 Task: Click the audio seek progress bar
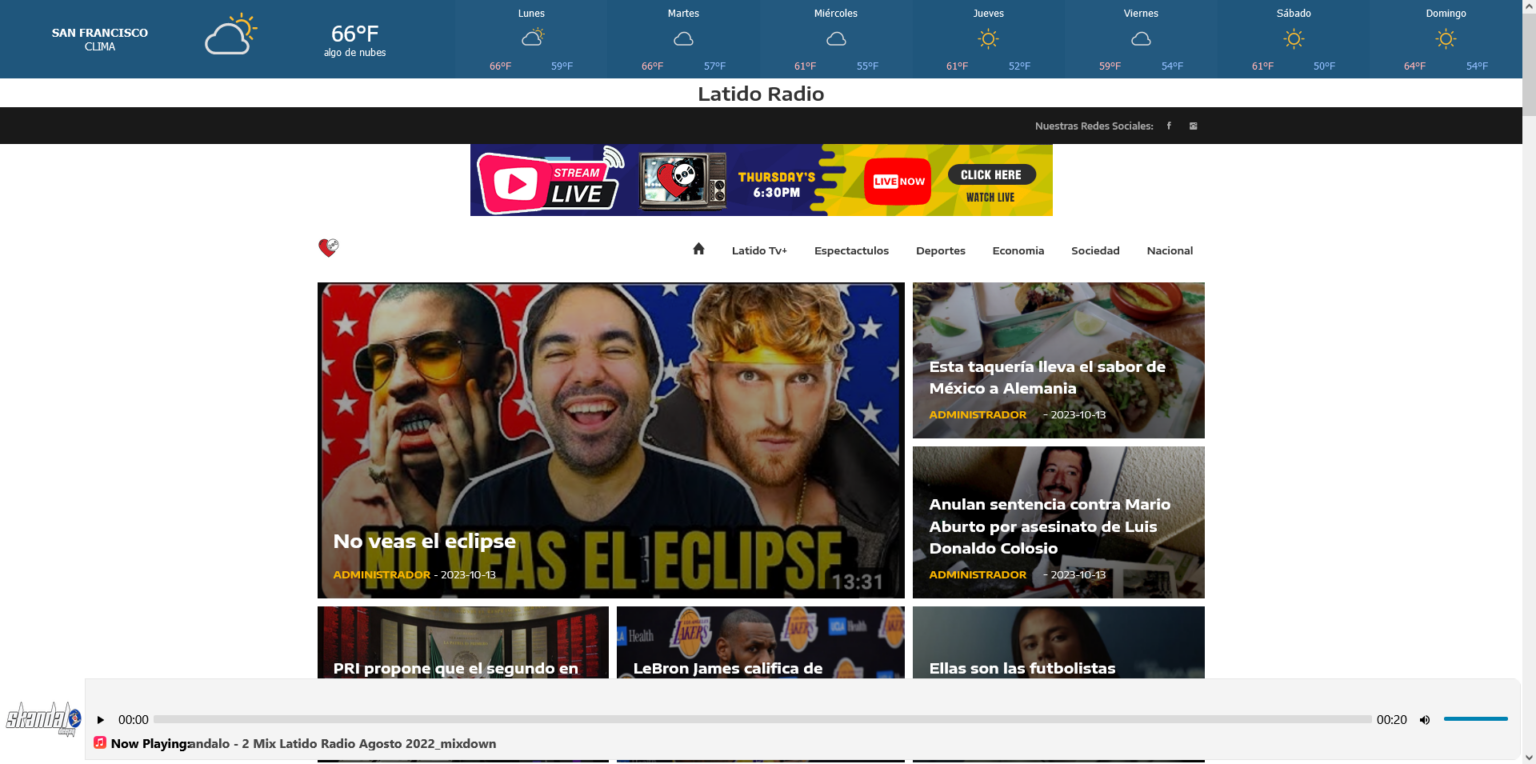(762, 720)
